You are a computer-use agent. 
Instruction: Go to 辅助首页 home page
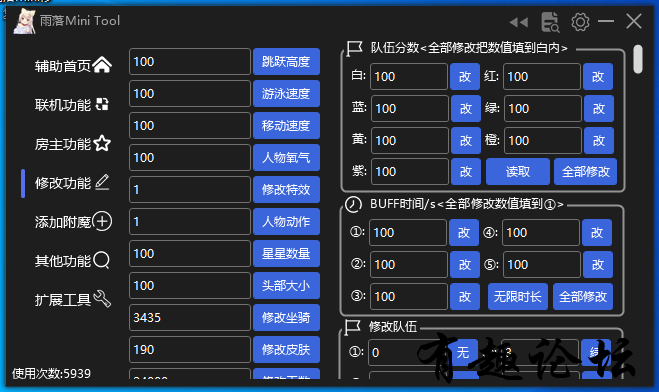click(x=73, y=65)
